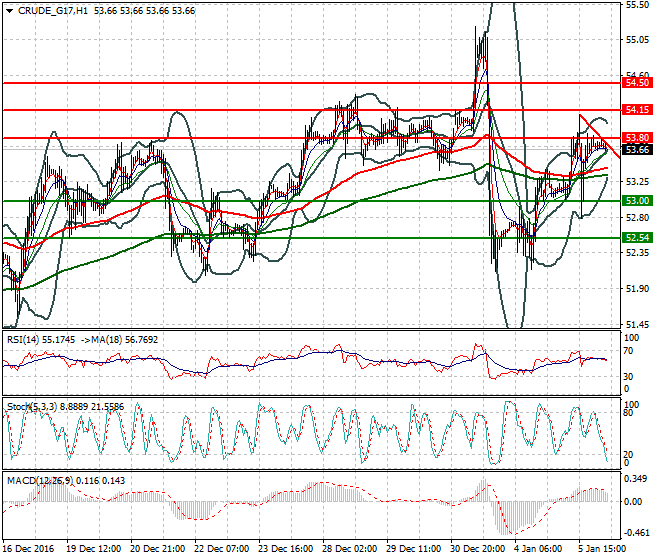Click the 51.90 price scale value
Viewport: 660px width, 560px height.
637,289
